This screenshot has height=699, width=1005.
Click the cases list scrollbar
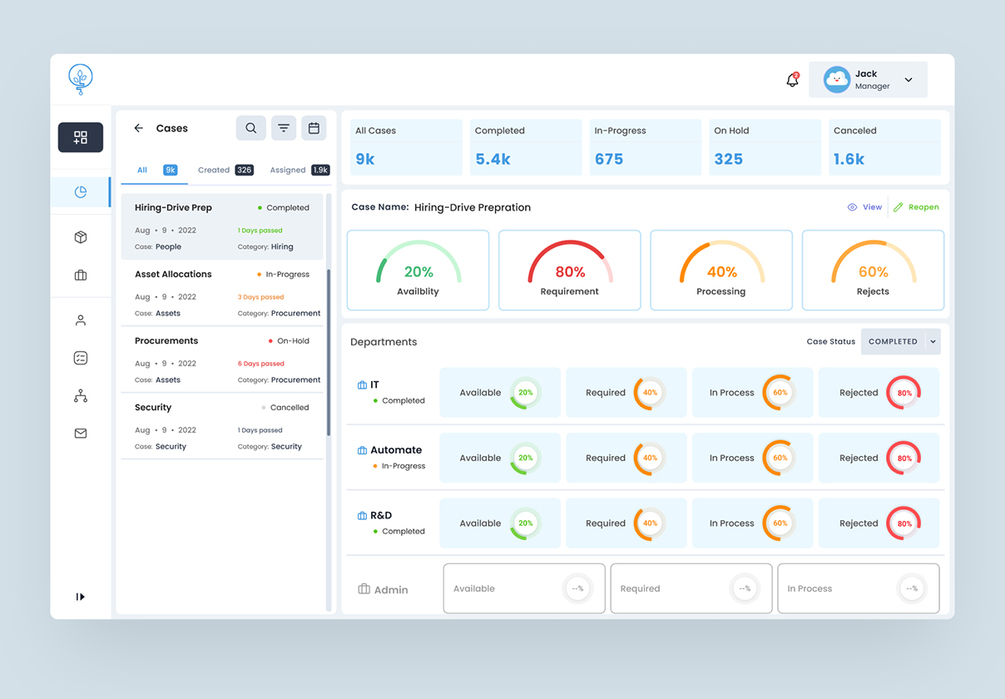click(x=329, y=352)
